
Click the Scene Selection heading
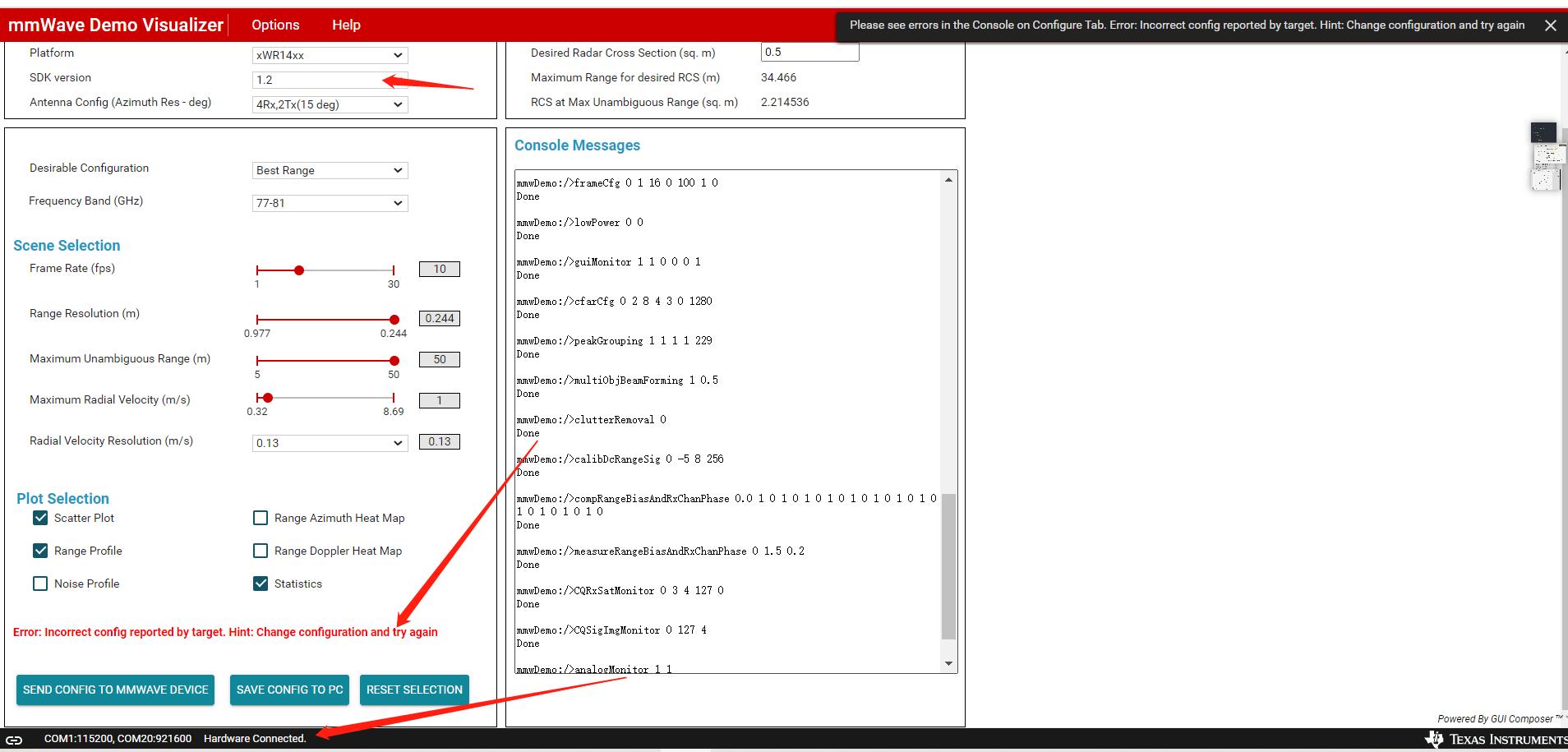(67, 246)
